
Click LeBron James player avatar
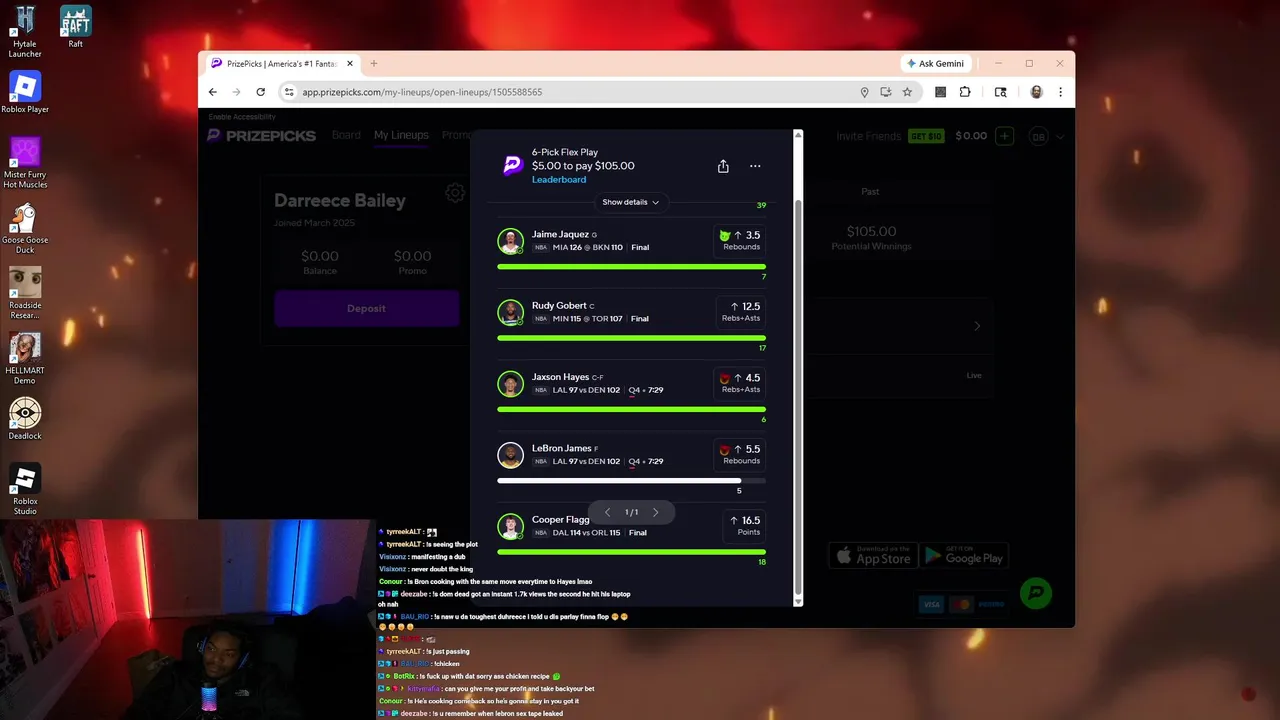511,455
